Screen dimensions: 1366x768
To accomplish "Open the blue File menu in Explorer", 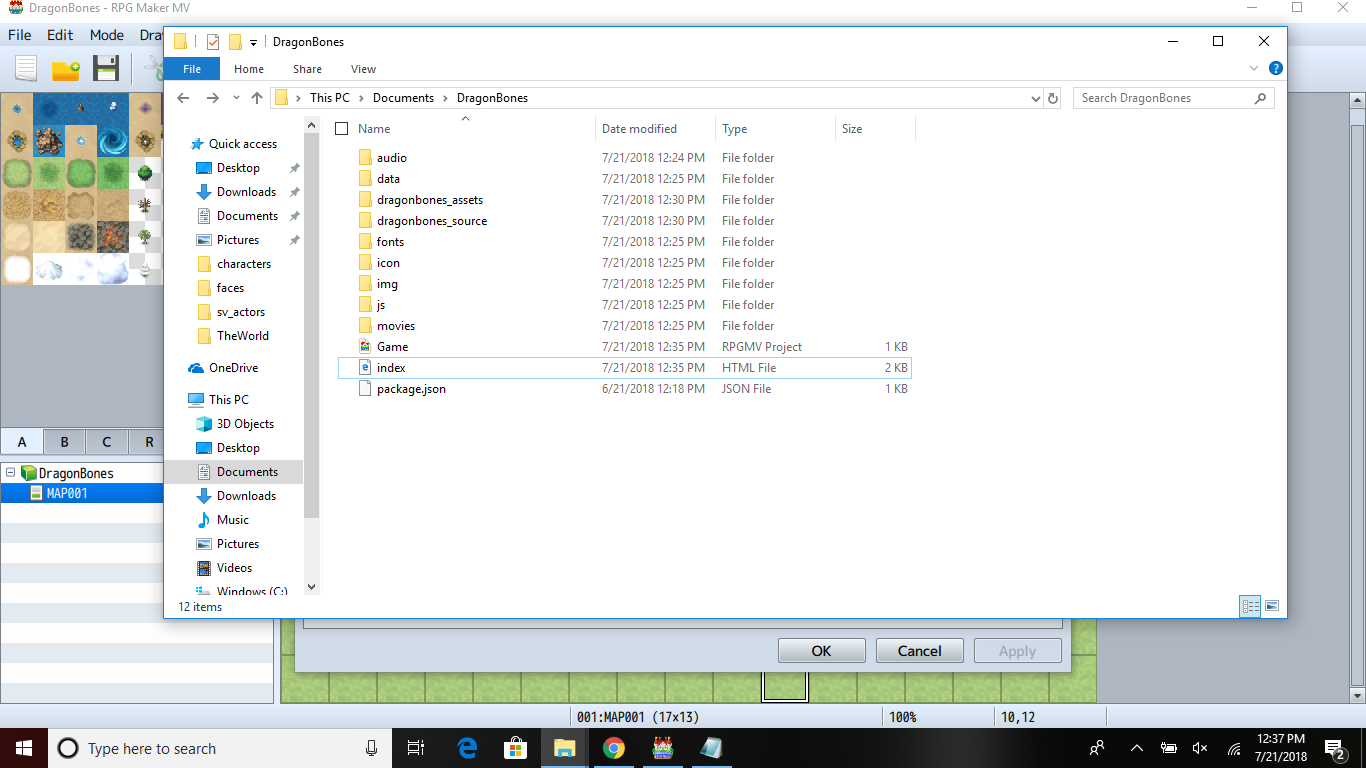I will pyautogui.click(x=192, y=69).
